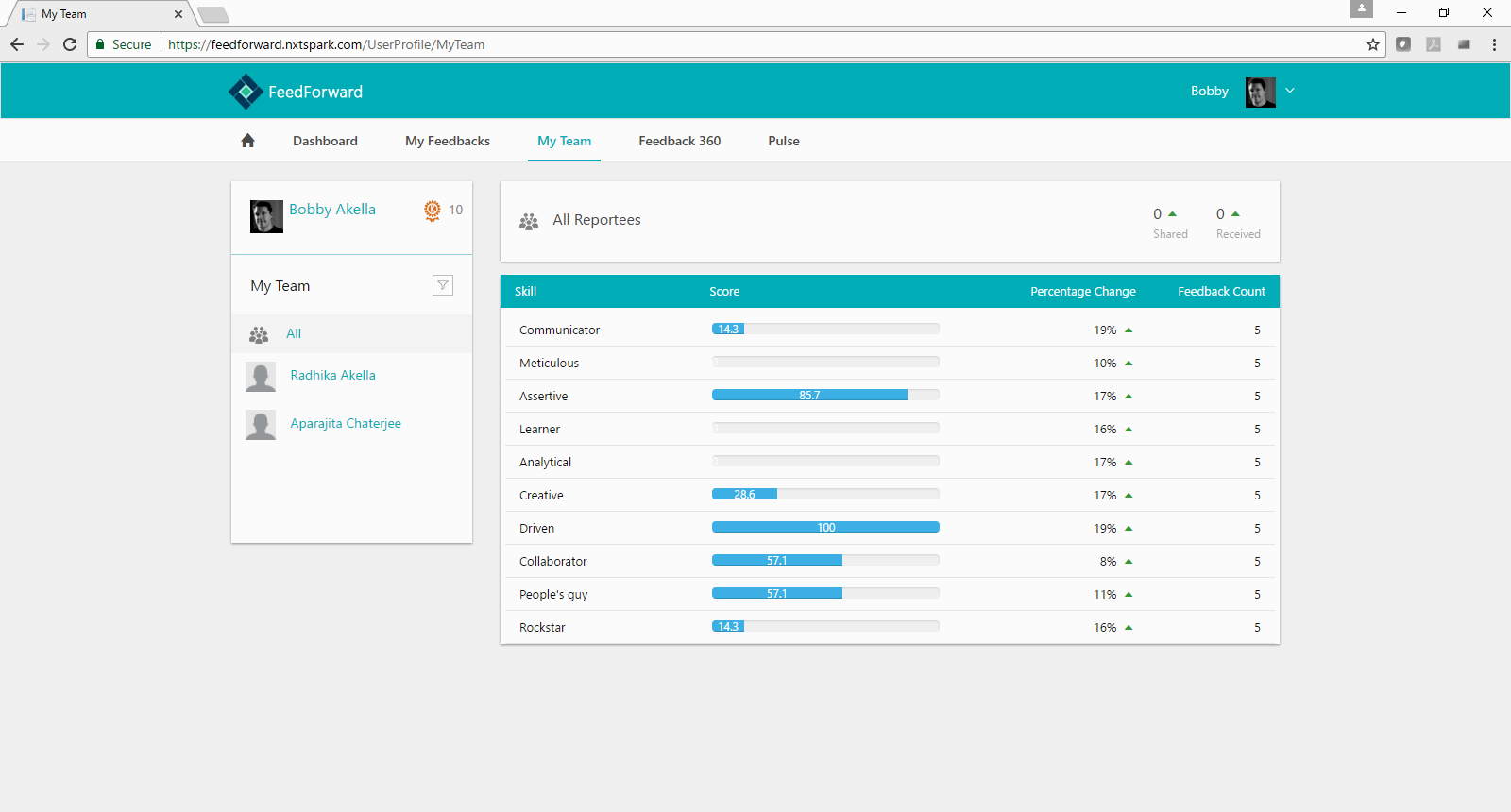Click the Score column header
Image resolution: width=1511 pixels, height=812 pixels.
coord(724,292)
